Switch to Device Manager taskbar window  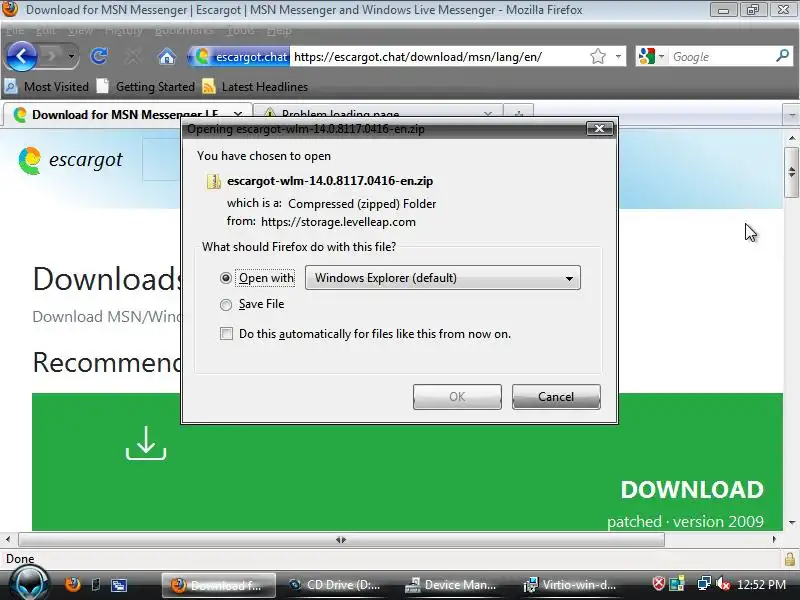451,585
